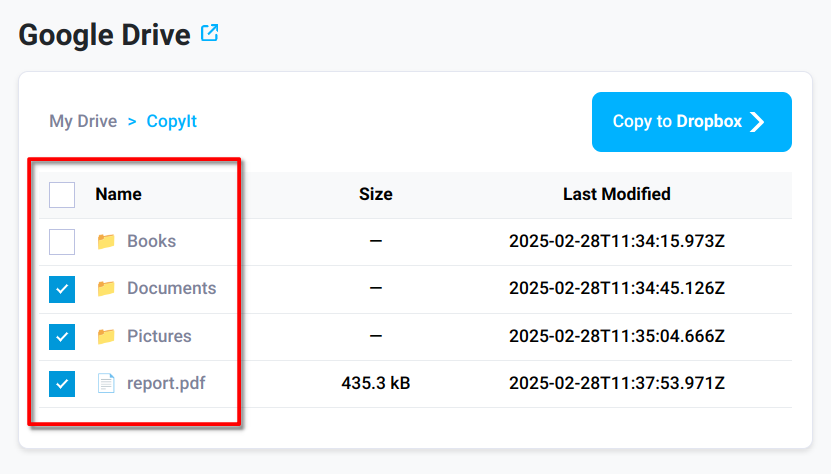Image resolution: width=831 pixels, height=474 pixels.
Task: Toggle the select-all checkbox beside Name
Action: click(62, 195)
